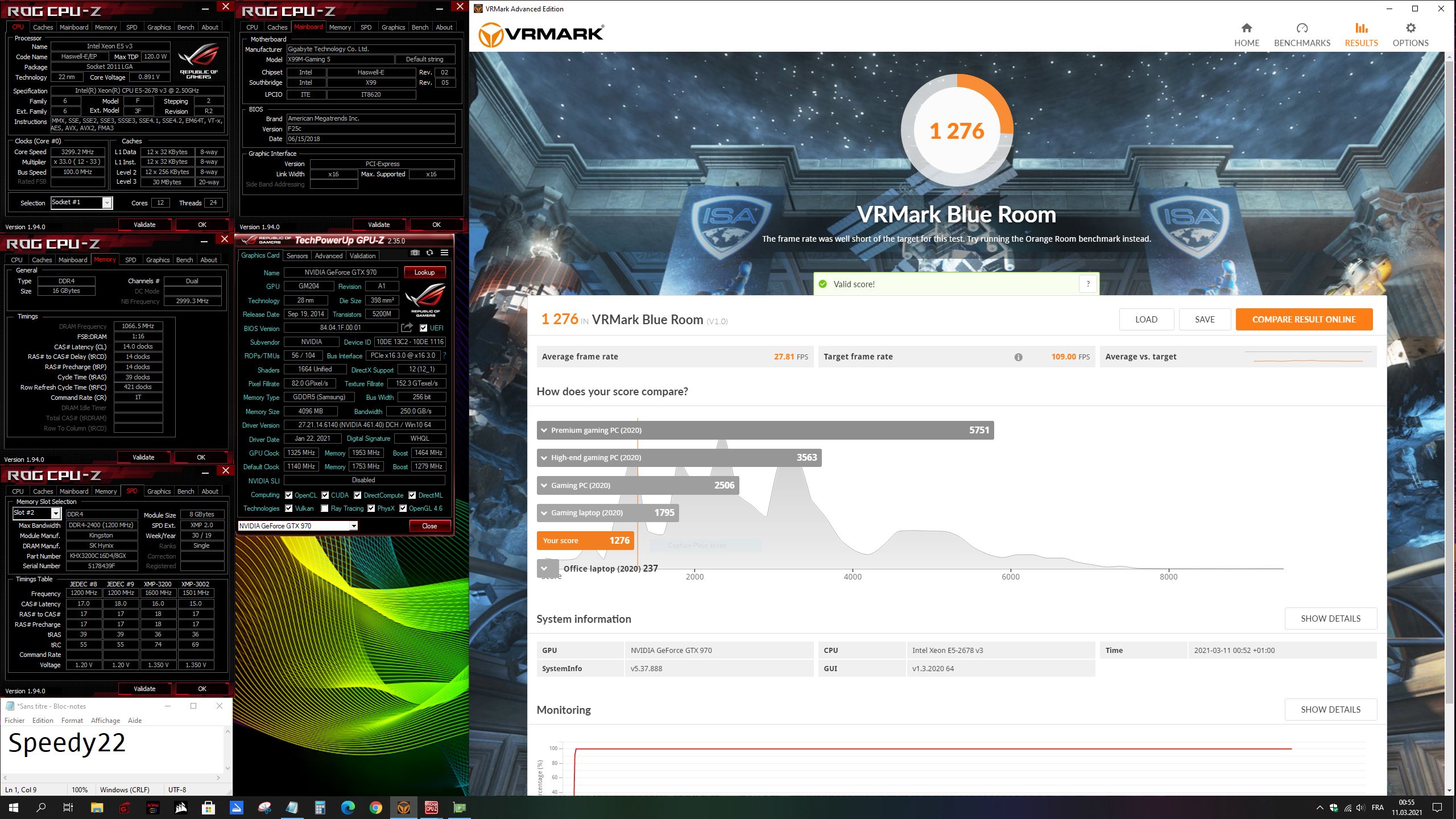Show hidden tray icons chevron
Viewport: 1456px width, 819px height.
click(1319, 808)
